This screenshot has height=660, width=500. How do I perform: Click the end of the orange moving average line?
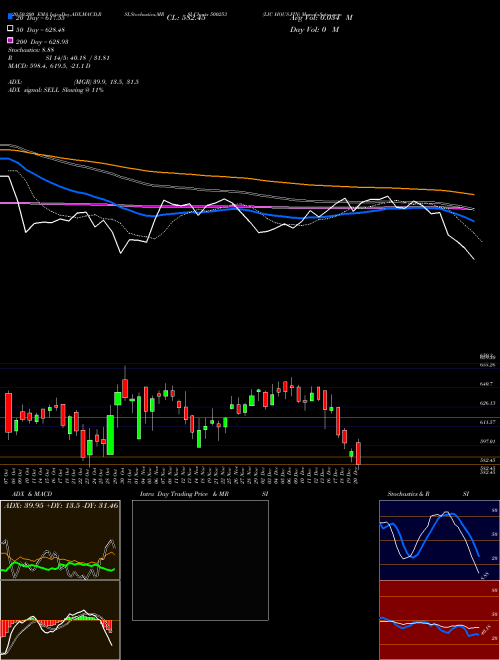point(474,194)
